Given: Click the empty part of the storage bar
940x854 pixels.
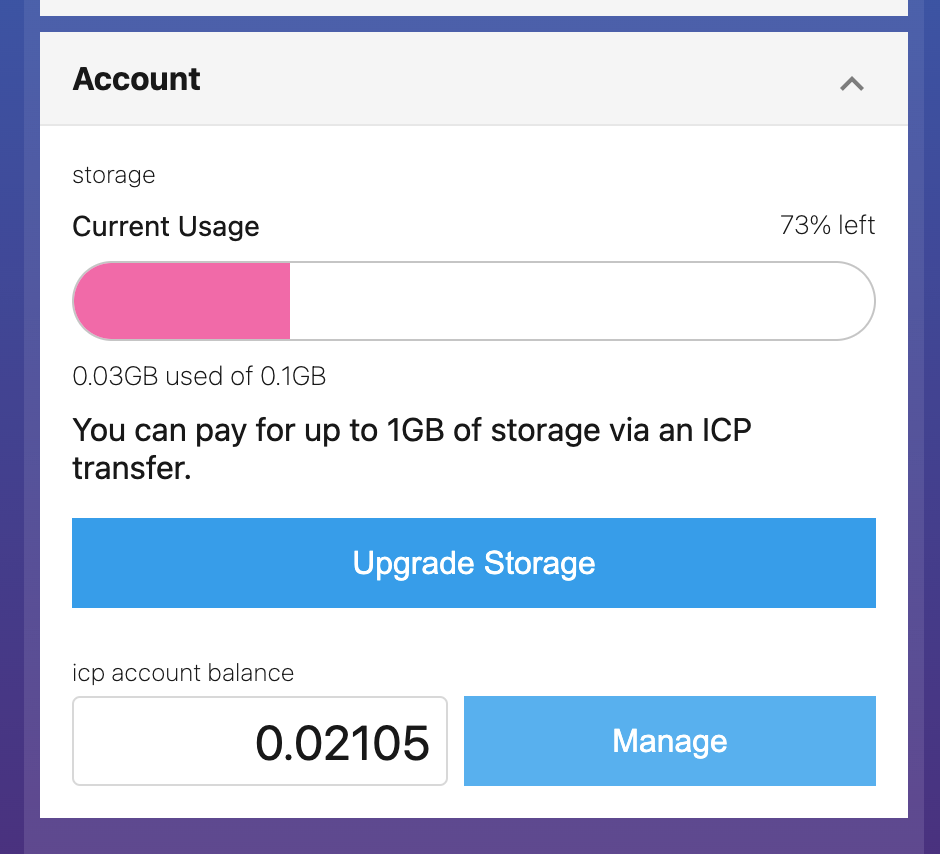Looking at the screenshot, I should (x=580, y=301).
